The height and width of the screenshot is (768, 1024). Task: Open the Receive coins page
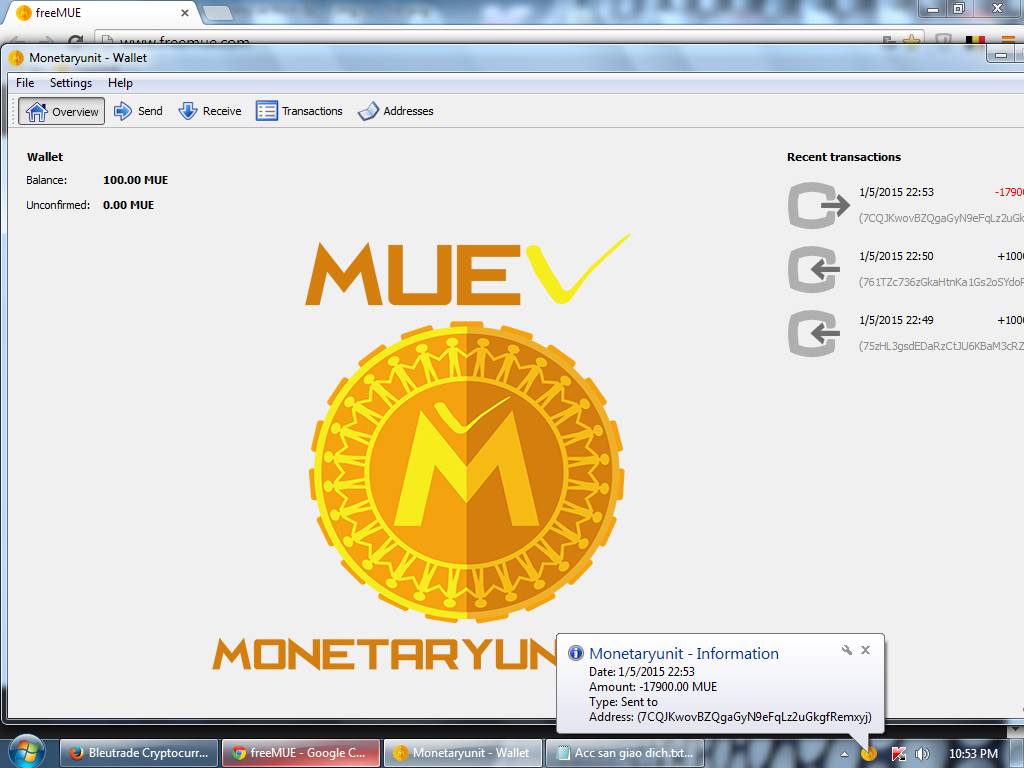[210, 111]
